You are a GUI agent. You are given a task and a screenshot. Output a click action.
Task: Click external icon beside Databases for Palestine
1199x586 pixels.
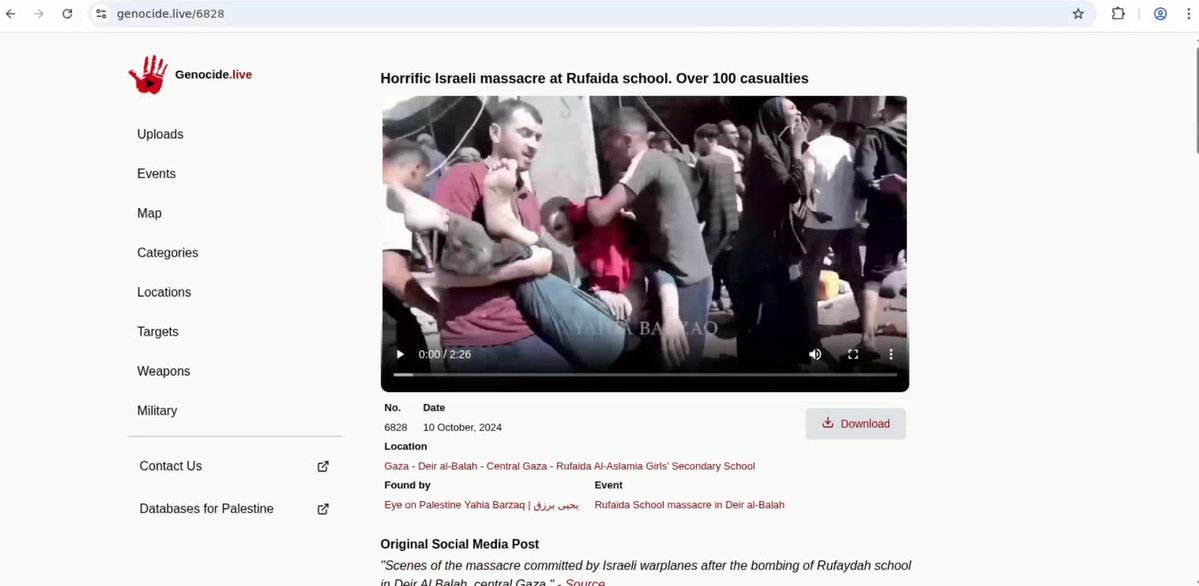pyautogui.click(x=323, y=509)
